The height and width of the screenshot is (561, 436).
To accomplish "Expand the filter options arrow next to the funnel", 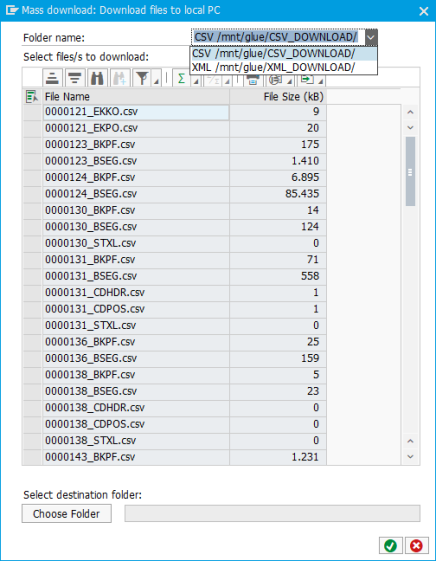I will pos(156,82).
